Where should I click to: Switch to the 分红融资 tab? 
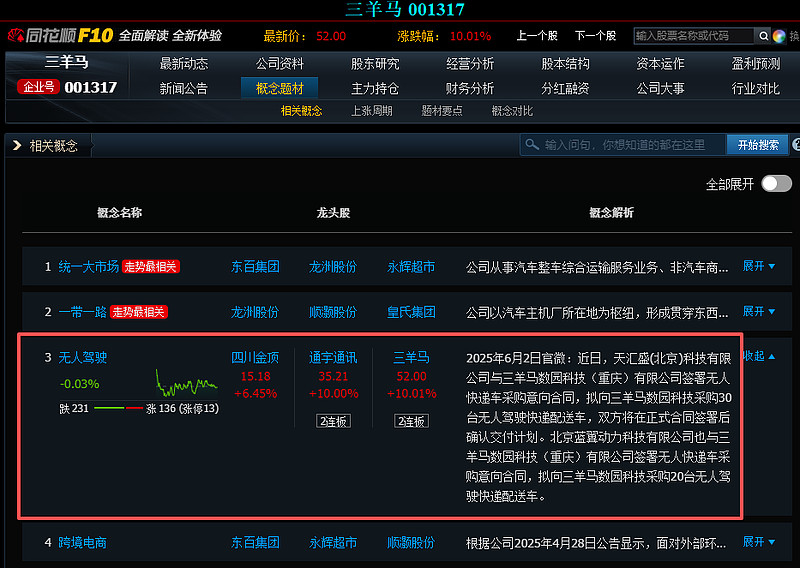[565, 88]
